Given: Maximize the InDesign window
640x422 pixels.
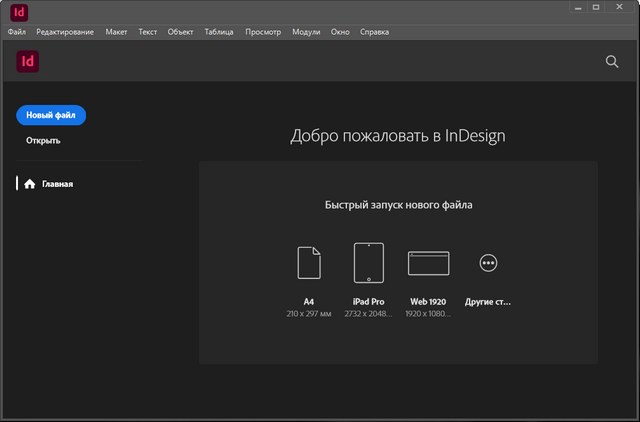Looking at the screenshot, I should [x=596, y=7].
